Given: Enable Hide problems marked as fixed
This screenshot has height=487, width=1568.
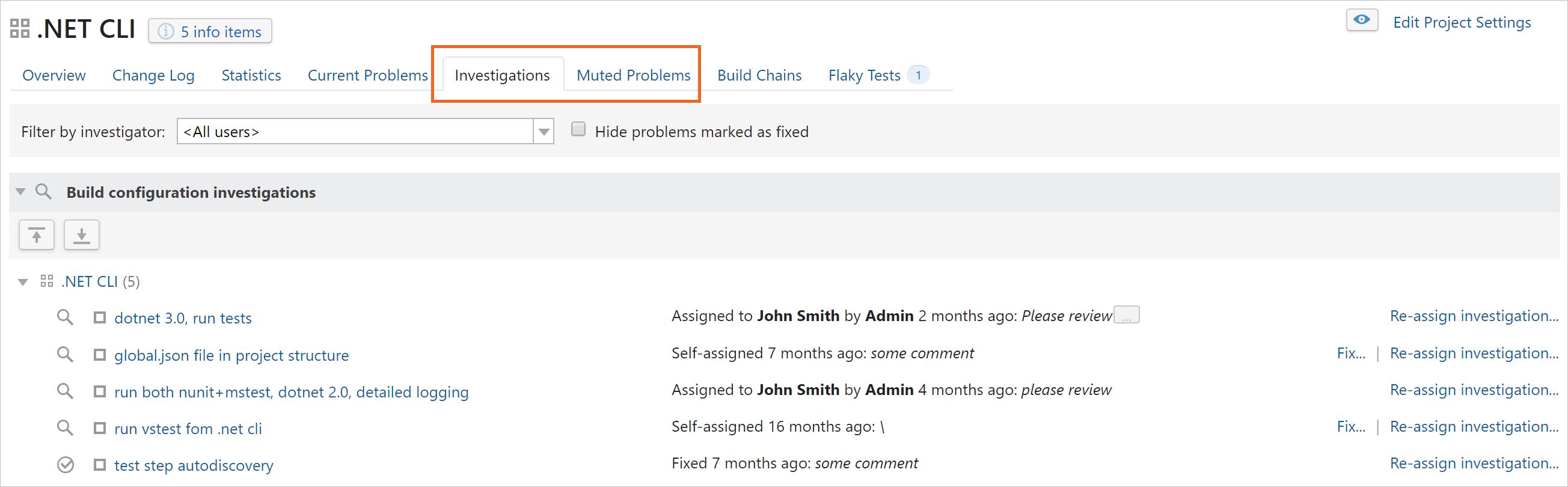Looking at the screenshot, I should tap(578, 130).
